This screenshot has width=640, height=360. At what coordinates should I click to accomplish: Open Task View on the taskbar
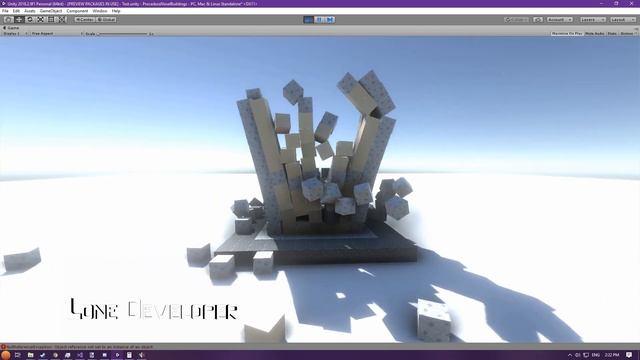18,355
